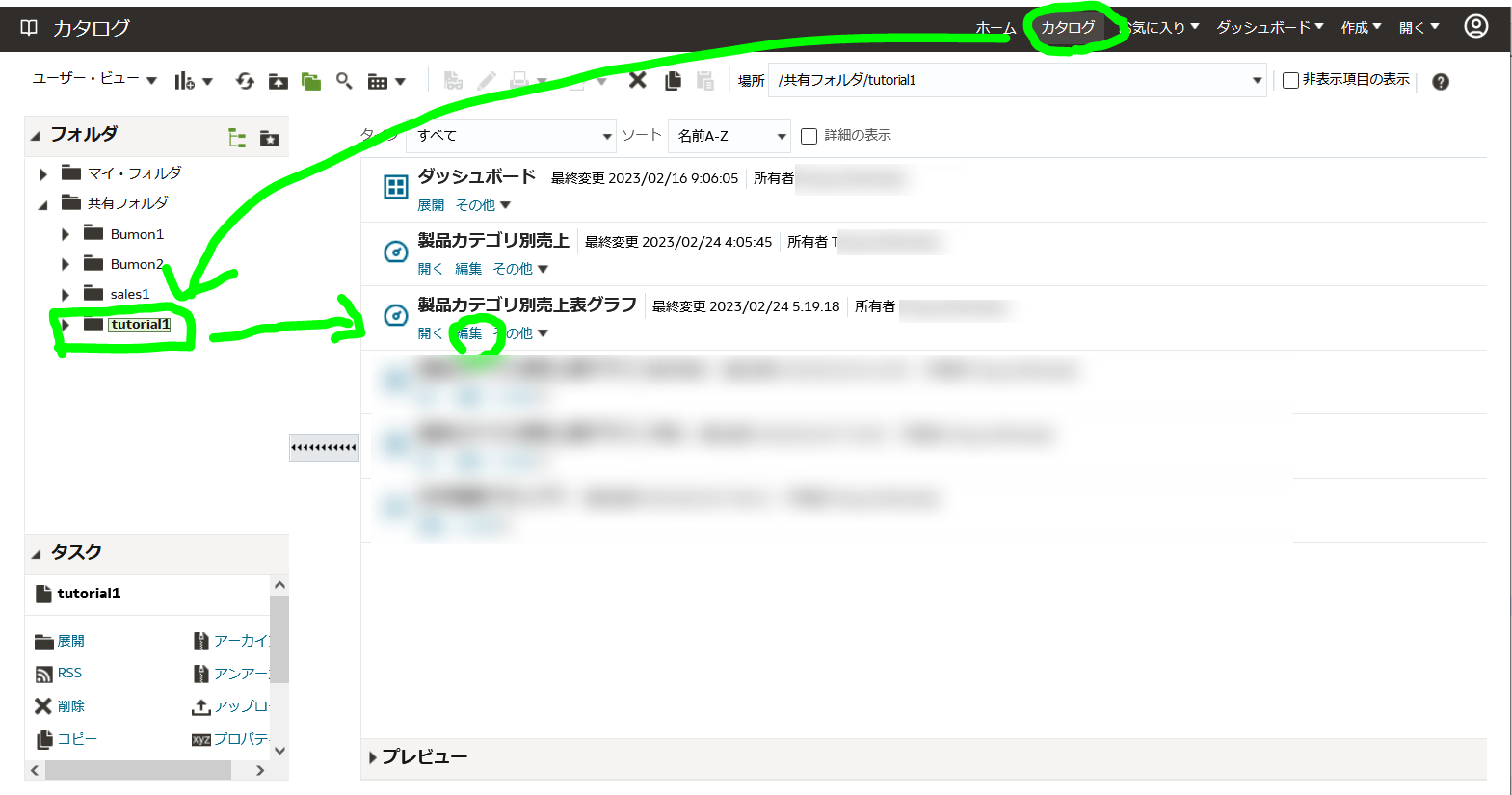Click the green show folders pane icon
Image resolution: width=1512 pixels, height=795 pixels.
pos(310,81)
